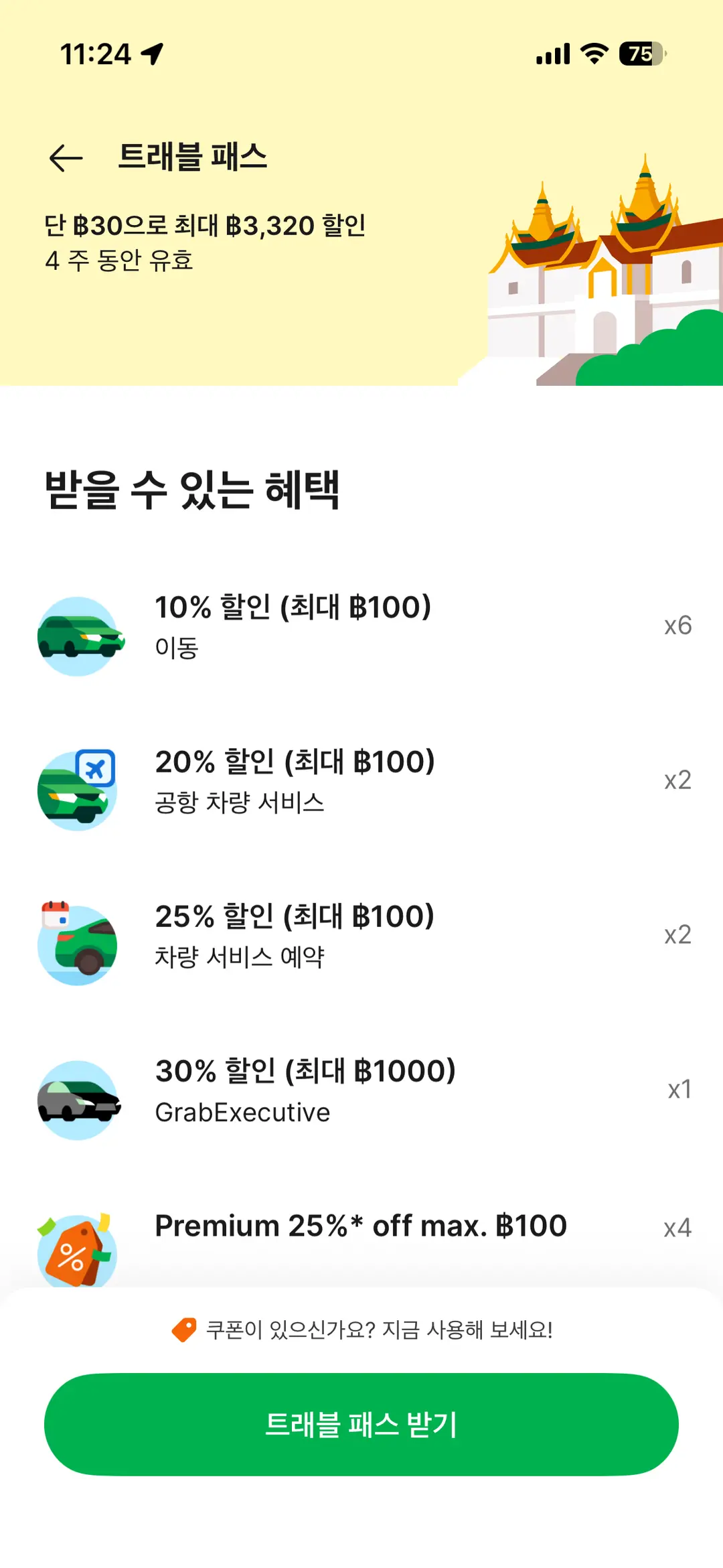The width and height of the screenshot is (723, 1568).
Task: Select the 20% 할인 공항 차량 서비스 row
Action: (361, 781)
